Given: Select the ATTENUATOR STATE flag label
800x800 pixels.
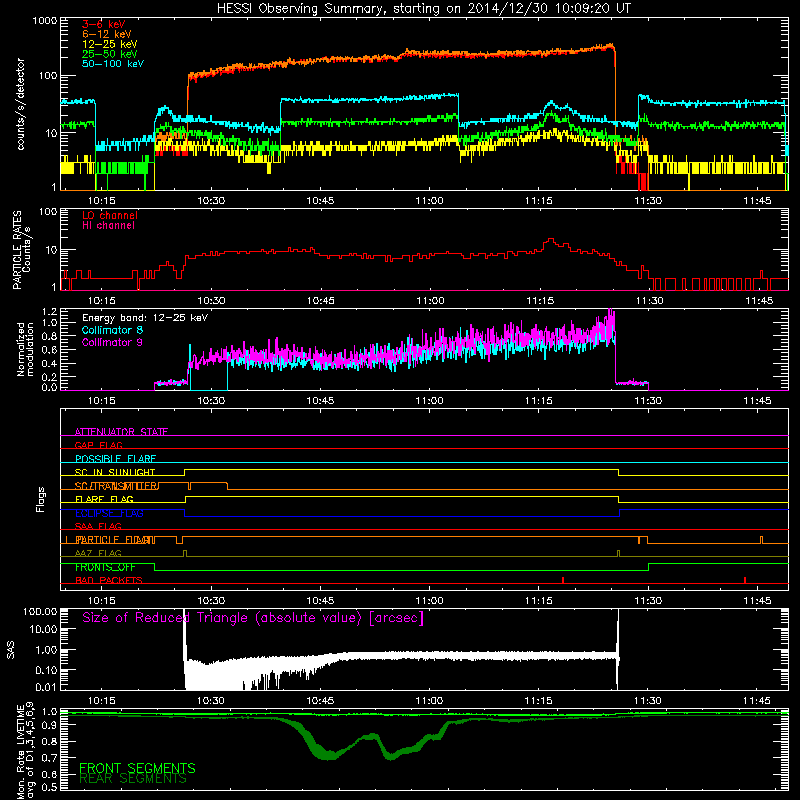Looking at the screenshot, I should coord(121,432).
